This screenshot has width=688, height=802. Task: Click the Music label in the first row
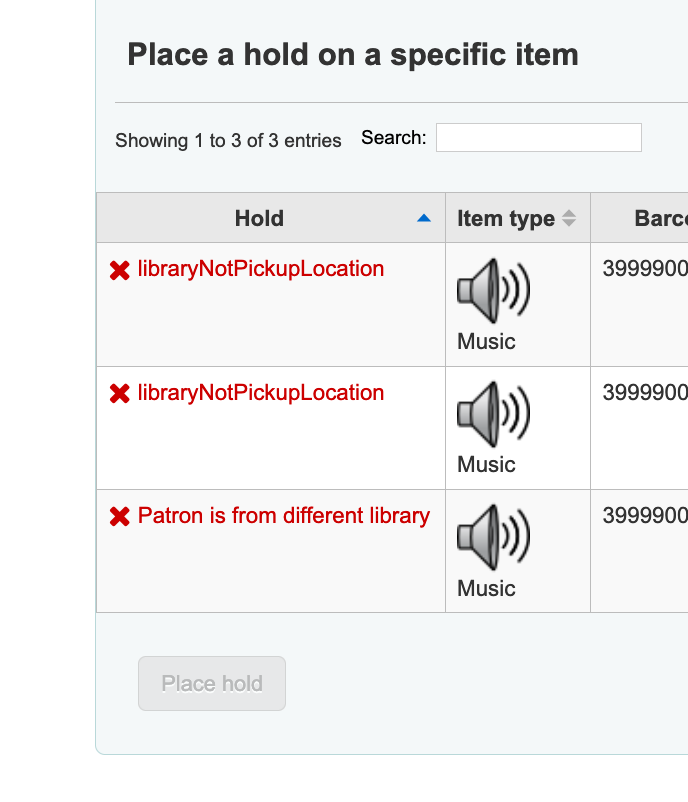click(486, 341)
